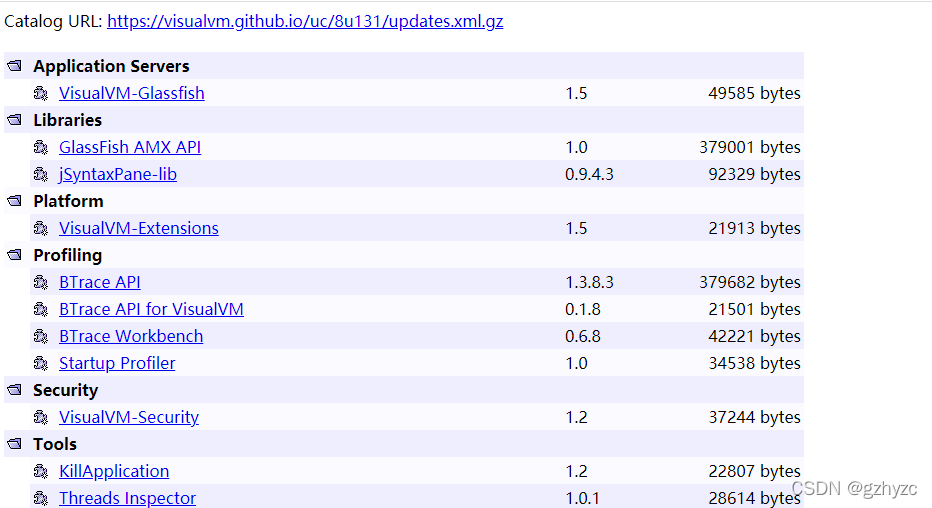Open the Catalog URL updates.xml.gz link
932x508 pixels.
[305, 21]
